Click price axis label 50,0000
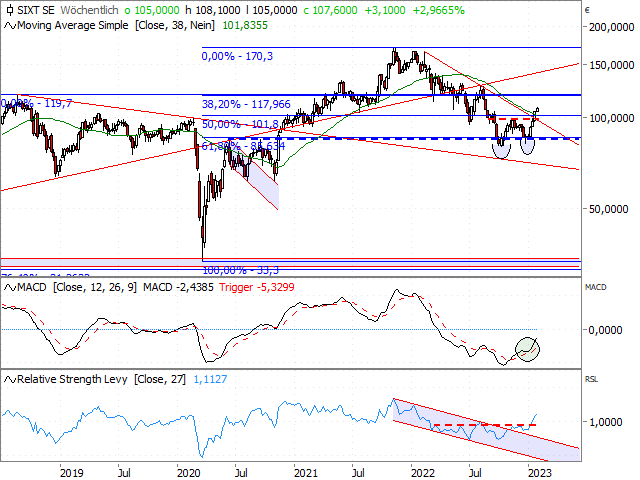The width and height of the screenshot is (640, 480). pyautogui.click(x=608, y=209)
